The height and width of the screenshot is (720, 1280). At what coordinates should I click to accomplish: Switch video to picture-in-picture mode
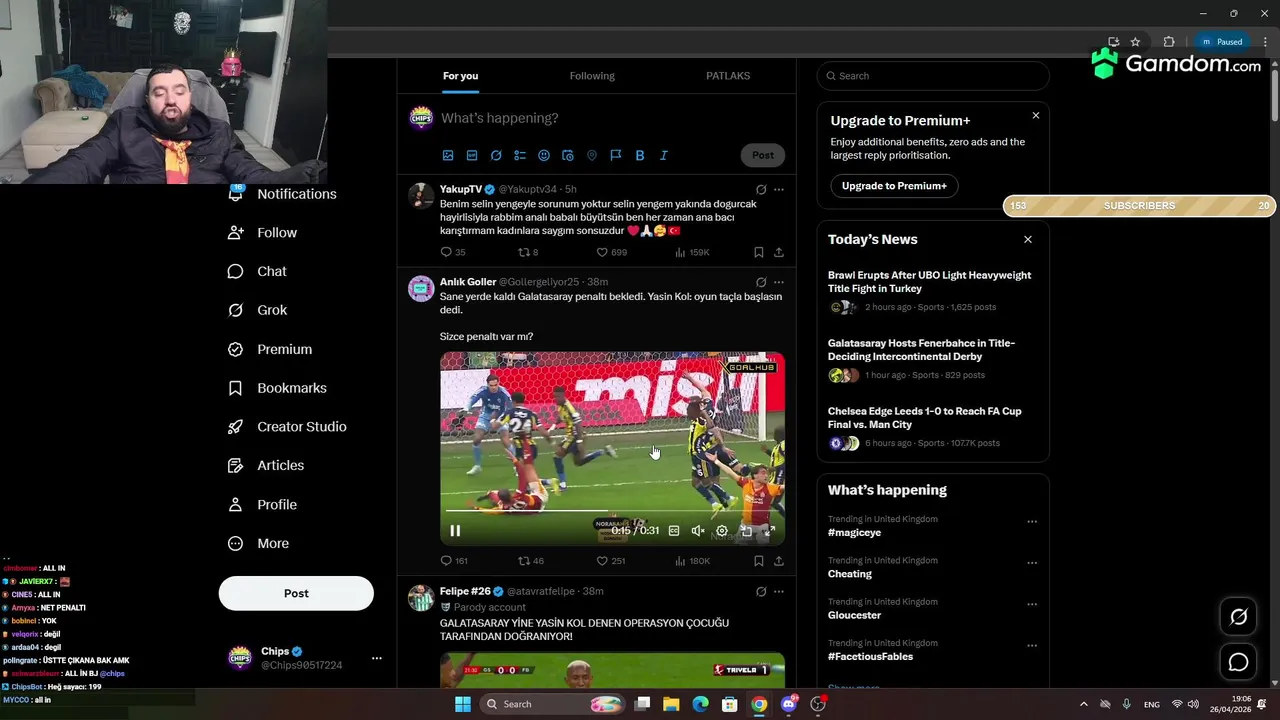pos(746,531)
